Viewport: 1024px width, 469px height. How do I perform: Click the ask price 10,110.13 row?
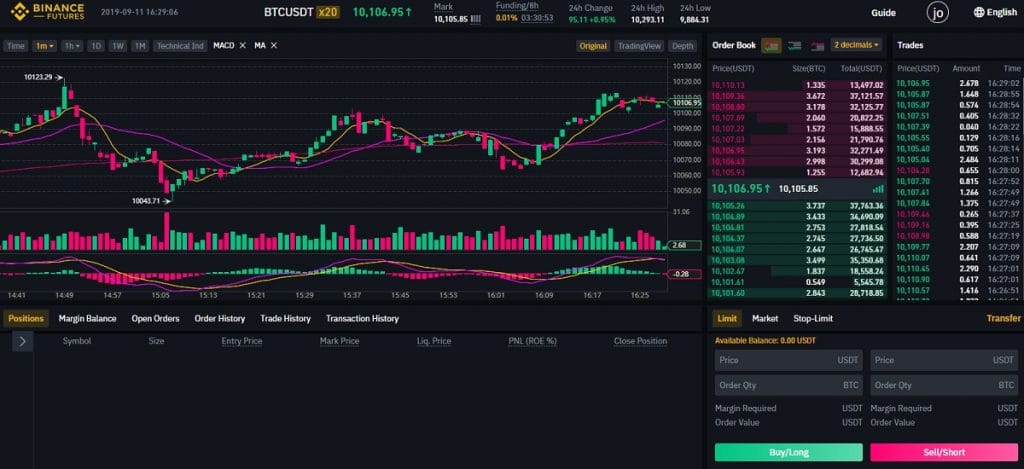797,85
